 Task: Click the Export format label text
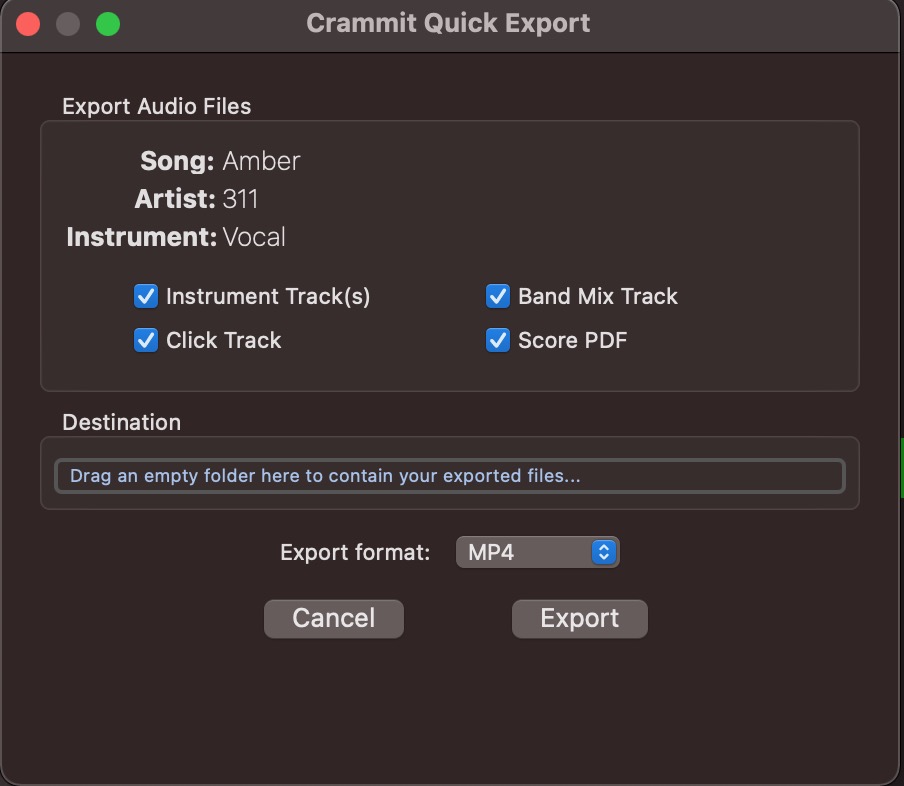(x=355, y=552)
